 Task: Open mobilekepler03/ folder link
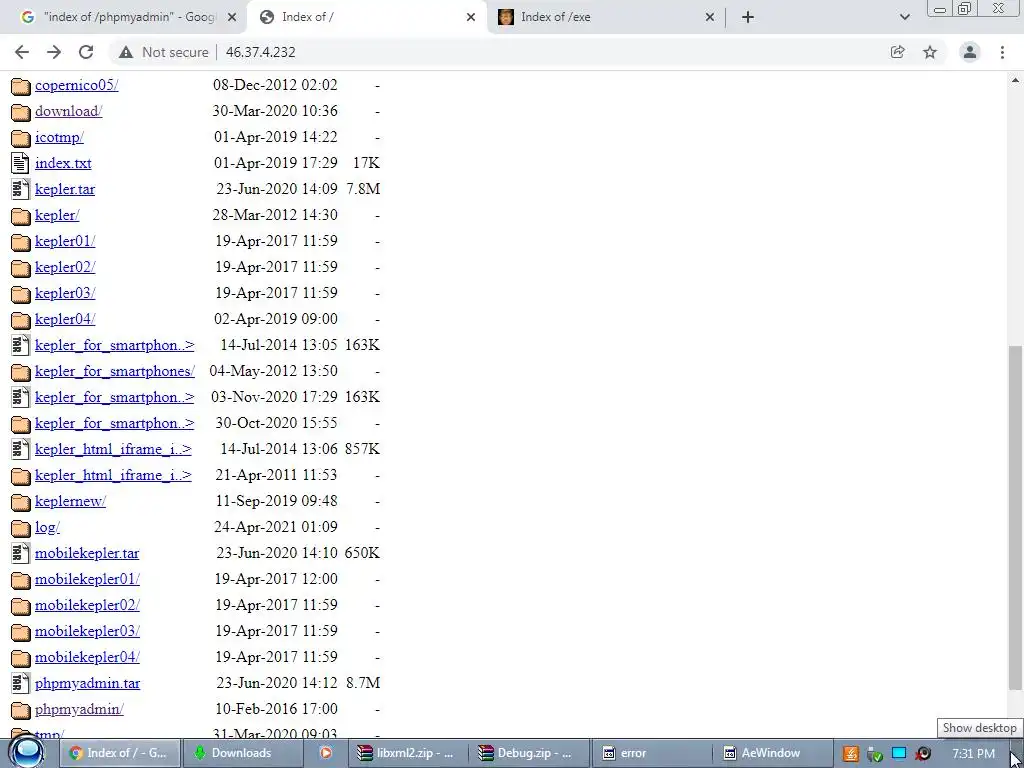(x=87, y=632)
